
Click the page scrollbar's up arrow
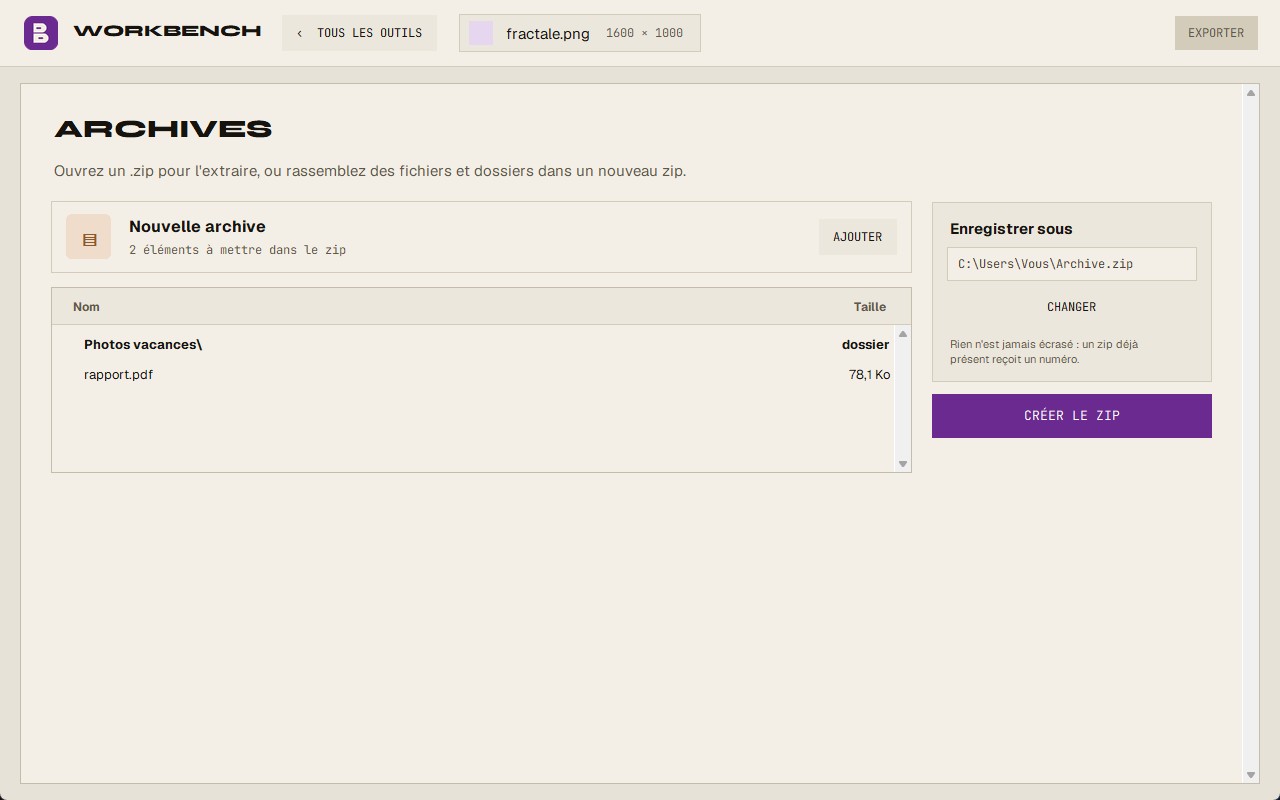coord(1251,93)
